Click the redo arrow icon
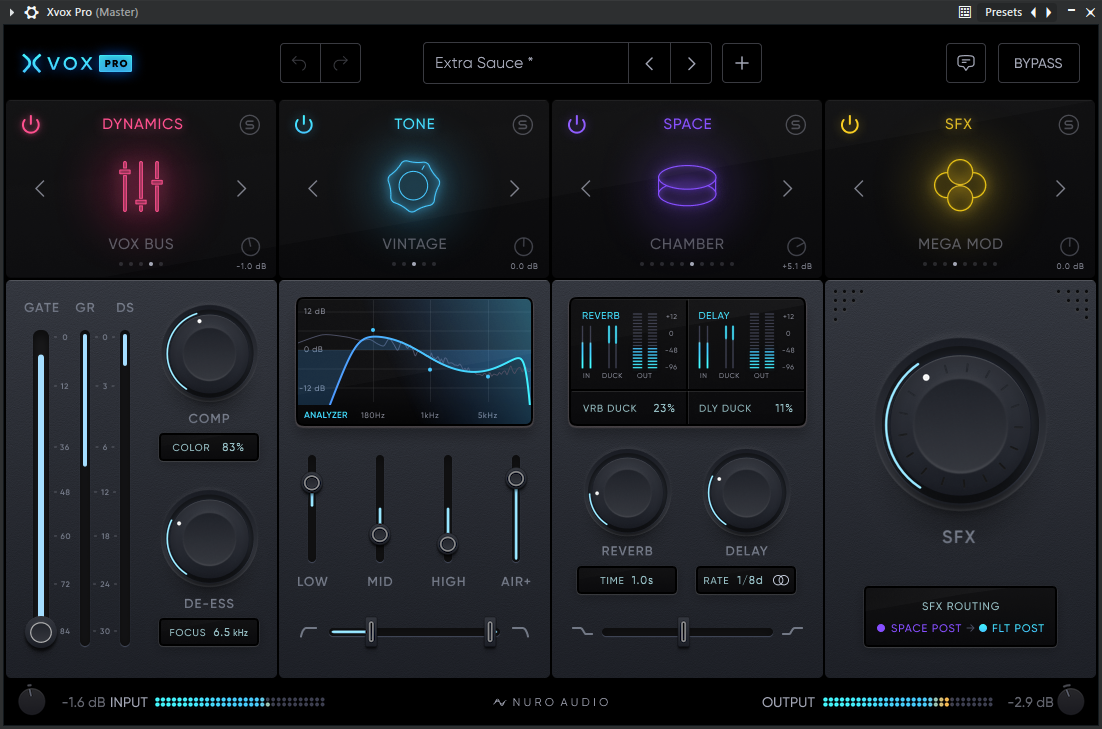This screenshot has height=729, width=1102. point(341,63)
